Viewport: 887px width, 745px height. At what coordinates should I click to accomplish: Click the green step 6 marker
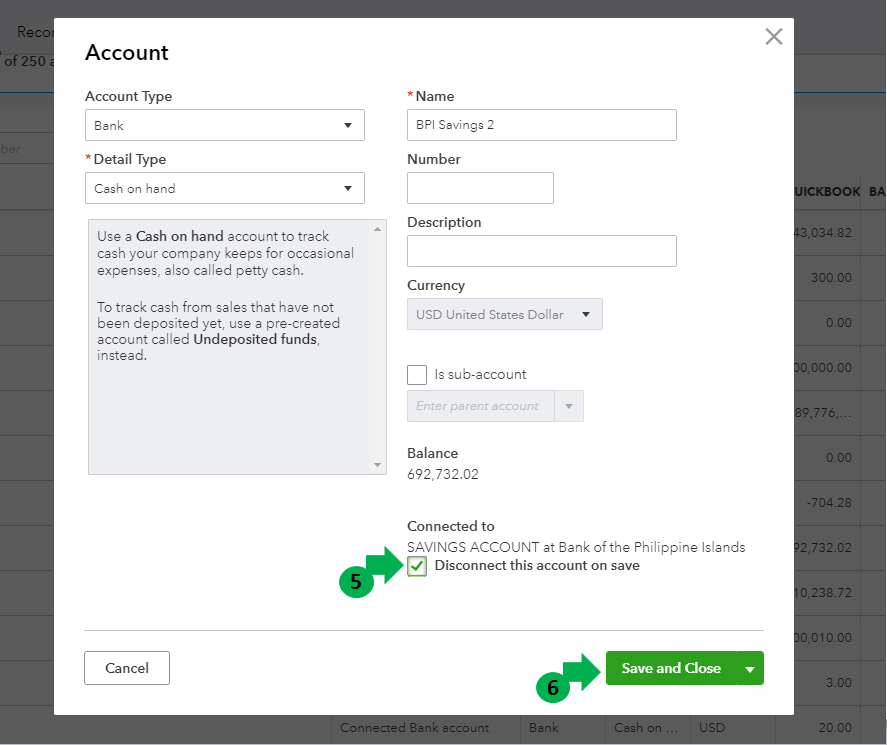click(552, 687)
